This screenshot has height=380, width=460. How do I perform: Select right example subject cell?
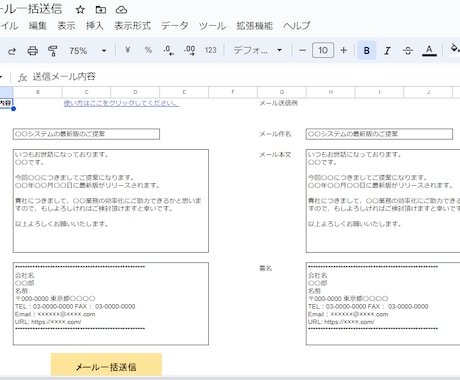(x=379, y=134)
